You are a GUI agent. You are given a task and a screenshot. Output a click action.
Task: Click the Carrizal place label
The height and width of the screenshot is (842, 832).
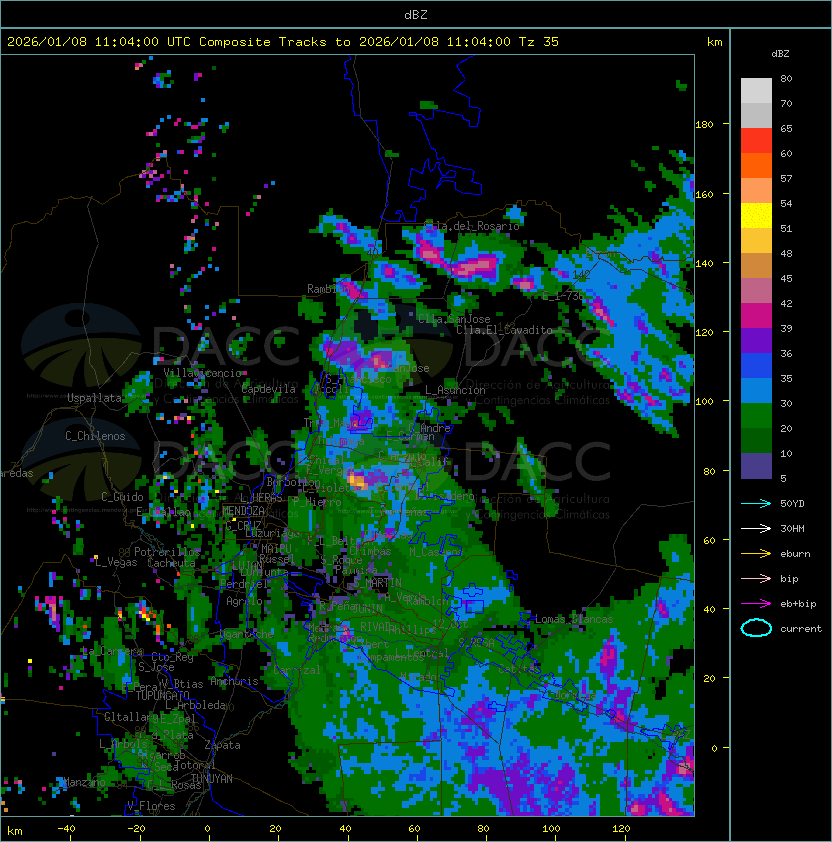297,670
